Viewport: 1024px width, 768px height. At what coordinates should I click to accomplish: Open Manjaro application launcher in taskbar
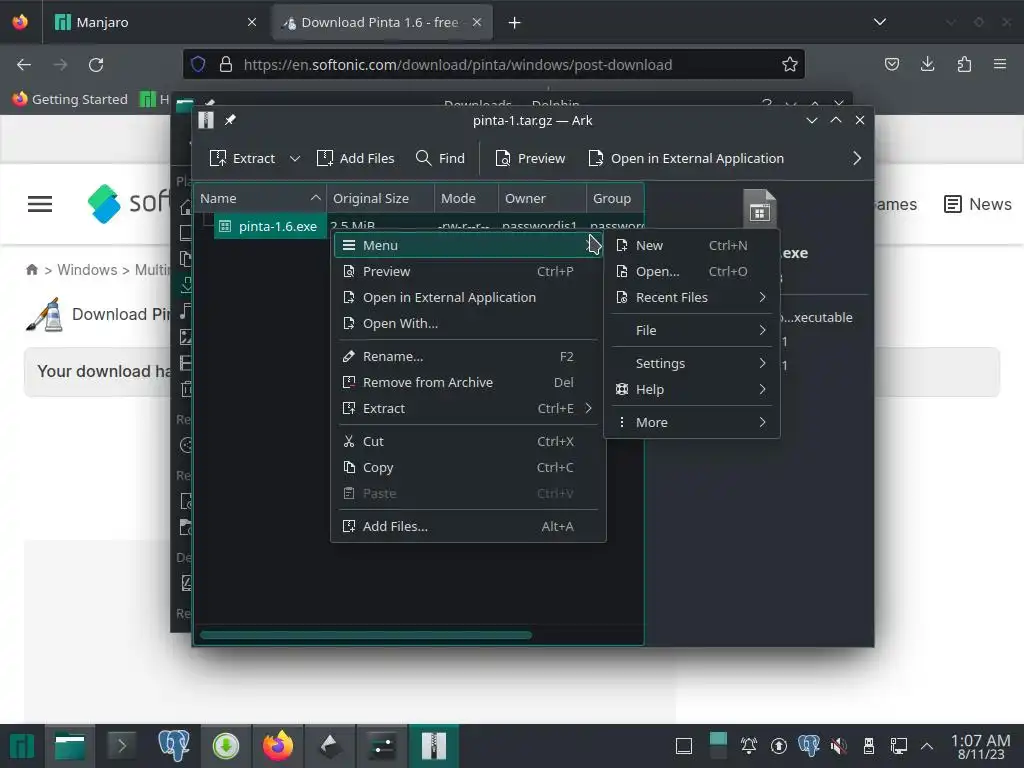22,746
